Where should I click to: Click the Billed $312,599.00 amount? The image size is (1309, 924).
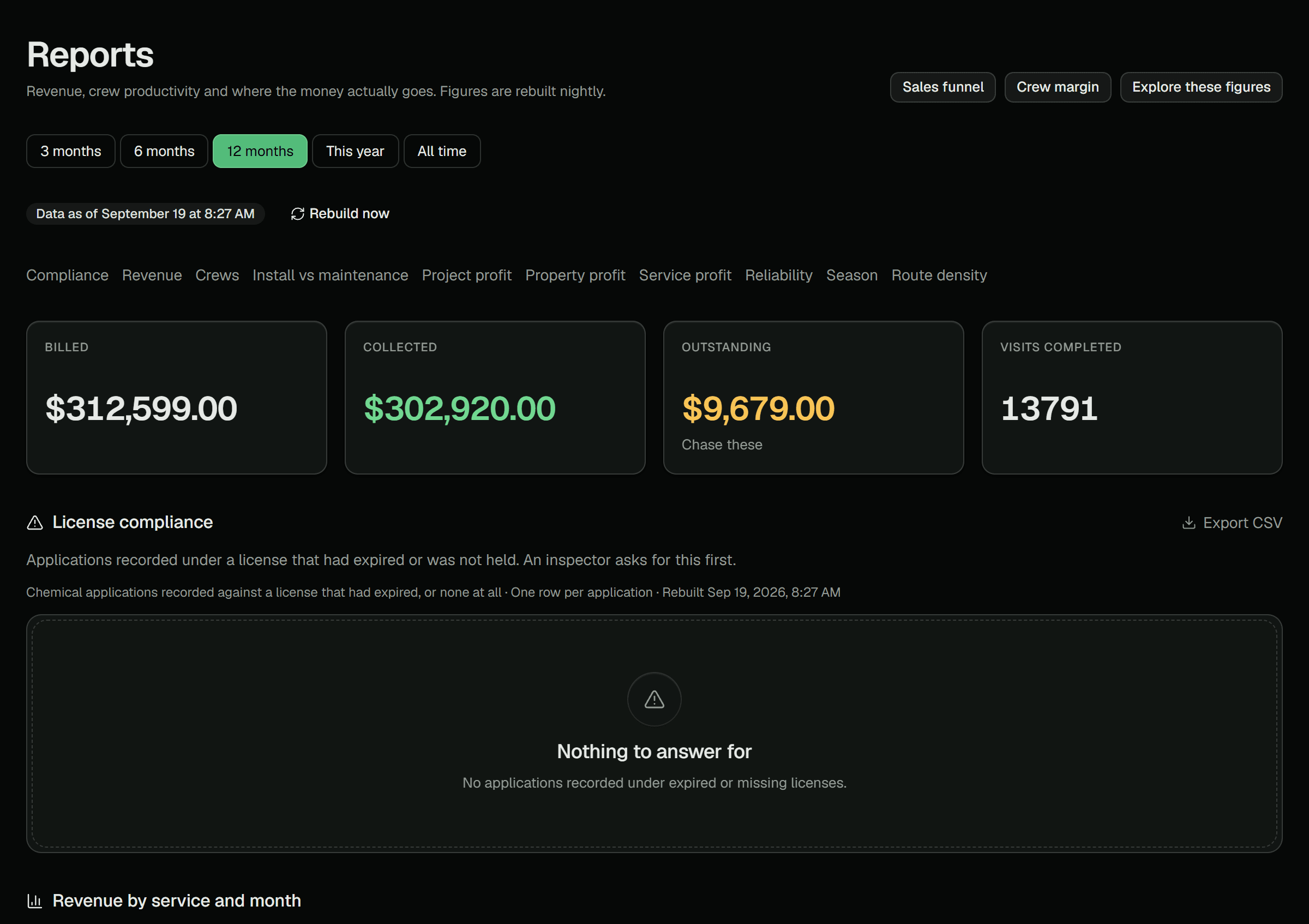141,408
